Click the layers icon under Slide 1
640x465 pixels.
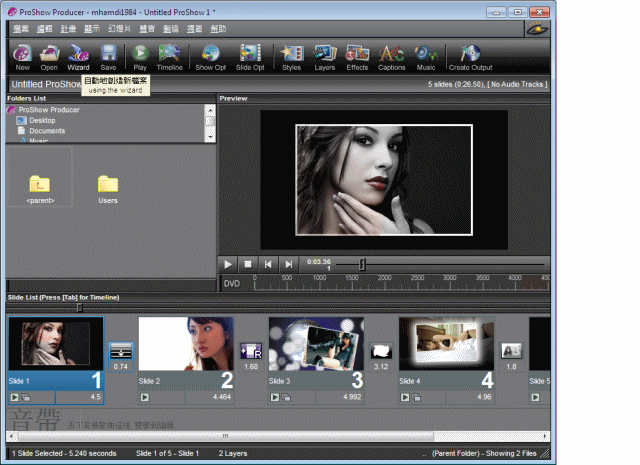(x=25, y=397)
